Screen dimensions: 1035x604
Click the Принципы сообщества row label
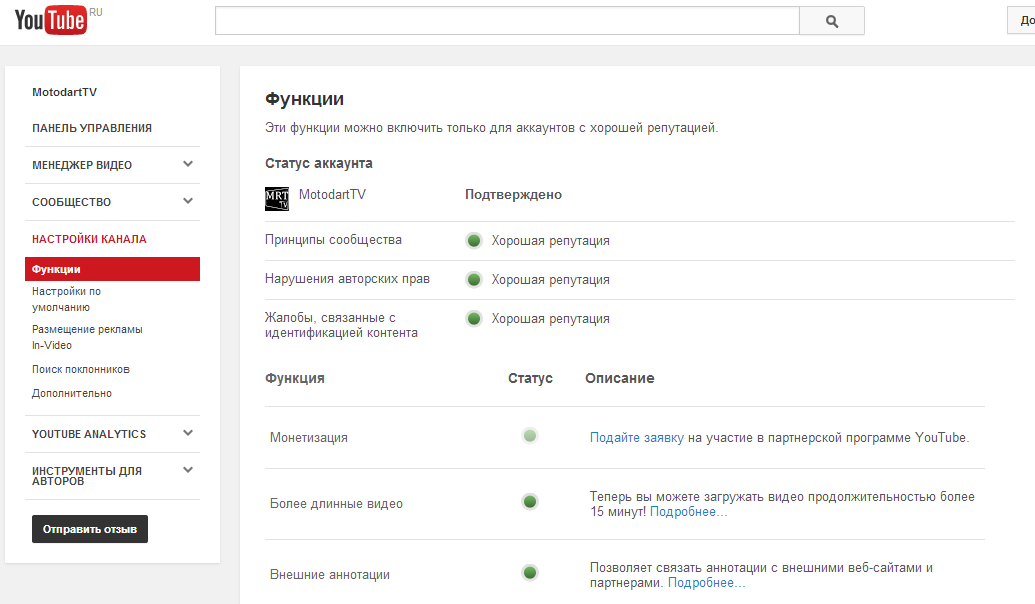[x=333, y=240]
